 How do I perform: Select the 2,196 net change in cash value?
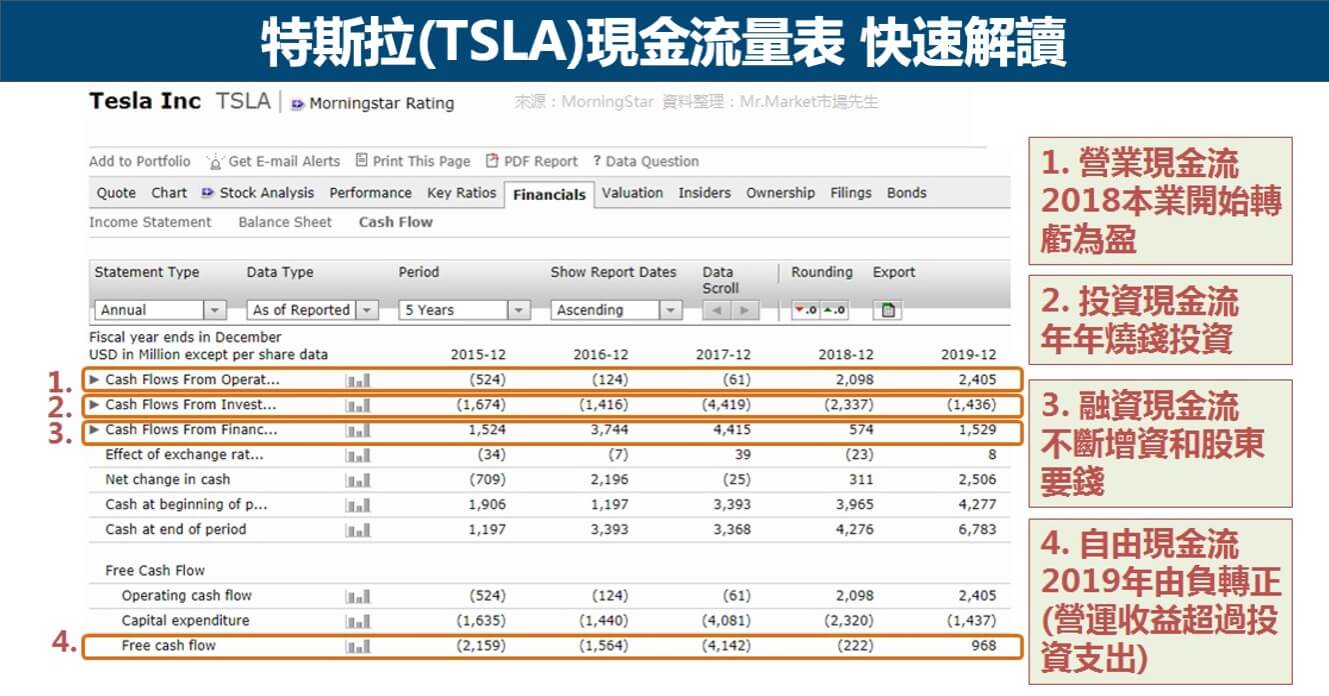coord(609,480)
